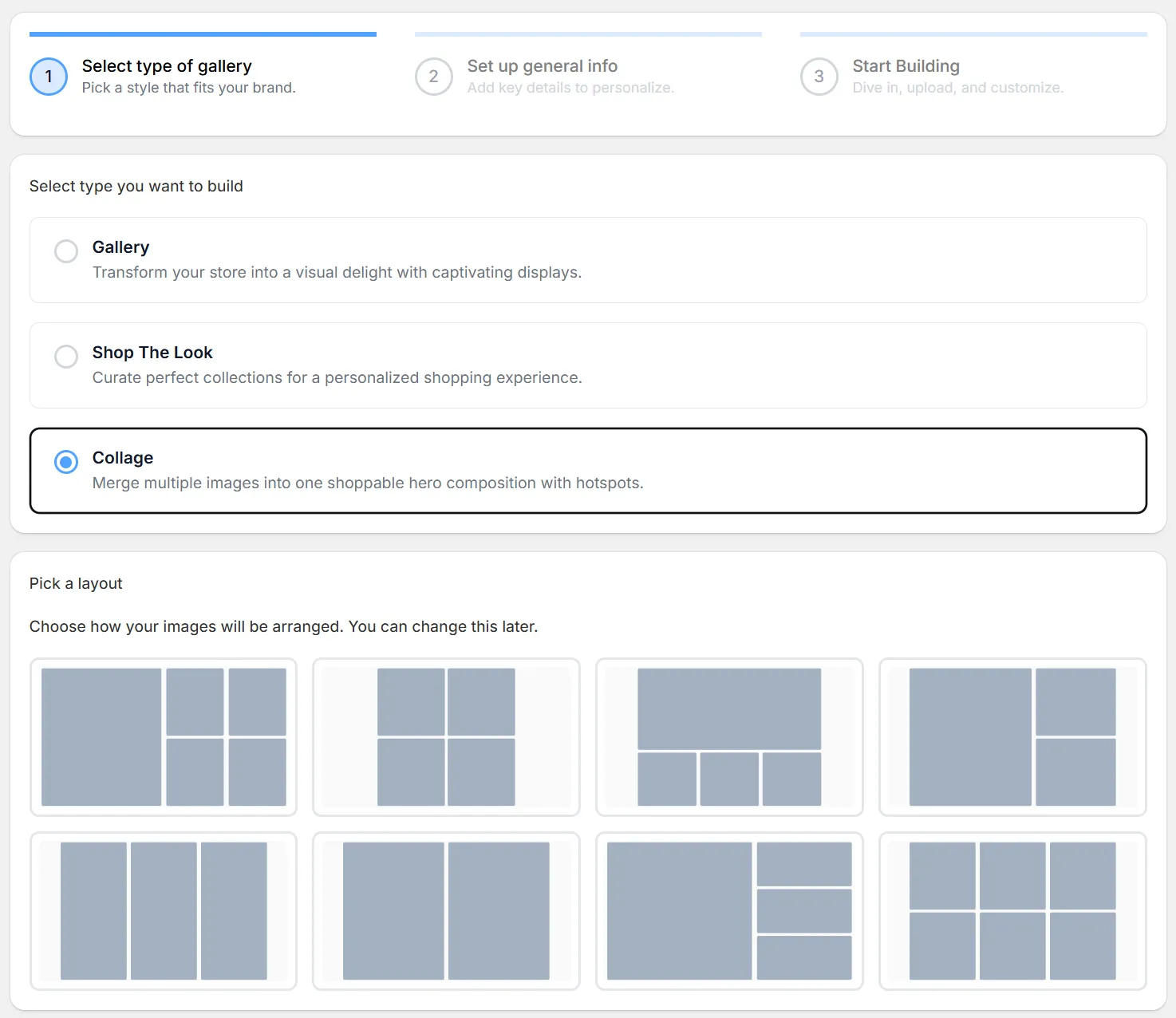1176x1018 pixels.
Task: Click 'Transform your store into a visual delight' description
Action: point(337,272)
